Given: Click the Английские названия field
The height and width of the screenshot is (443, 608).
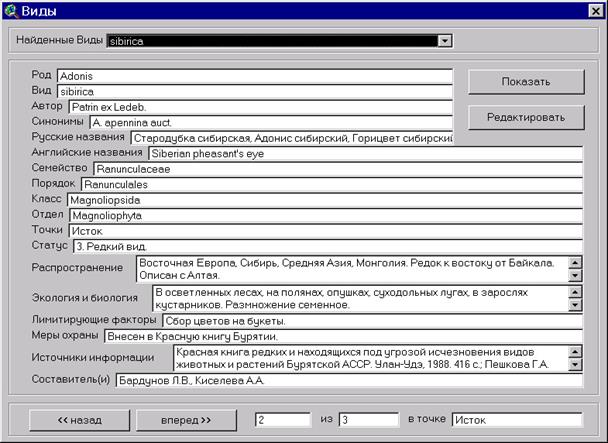Looking at the screenshot, I should [x=364, y=154].
